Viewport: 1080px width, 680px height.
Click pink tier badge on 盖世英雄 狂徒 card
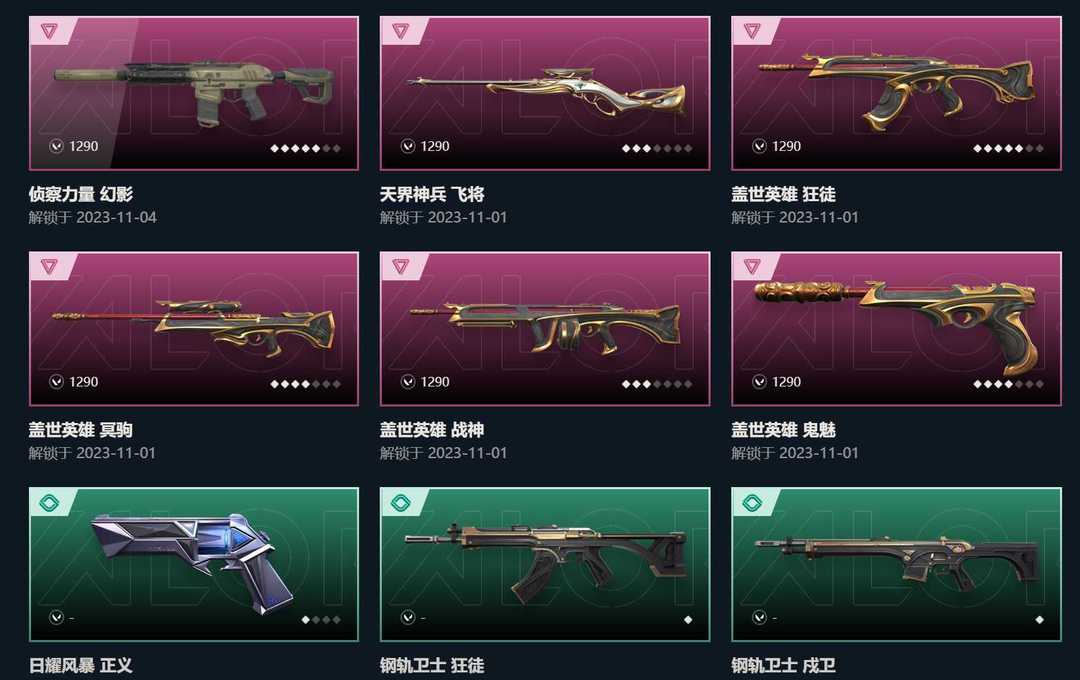click(751, 31)
